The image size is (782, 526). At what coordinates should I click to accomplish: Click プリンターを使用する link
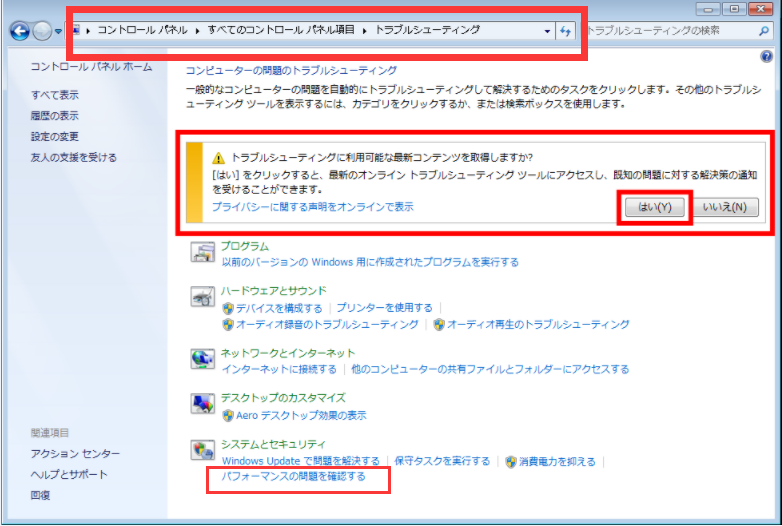385,308
